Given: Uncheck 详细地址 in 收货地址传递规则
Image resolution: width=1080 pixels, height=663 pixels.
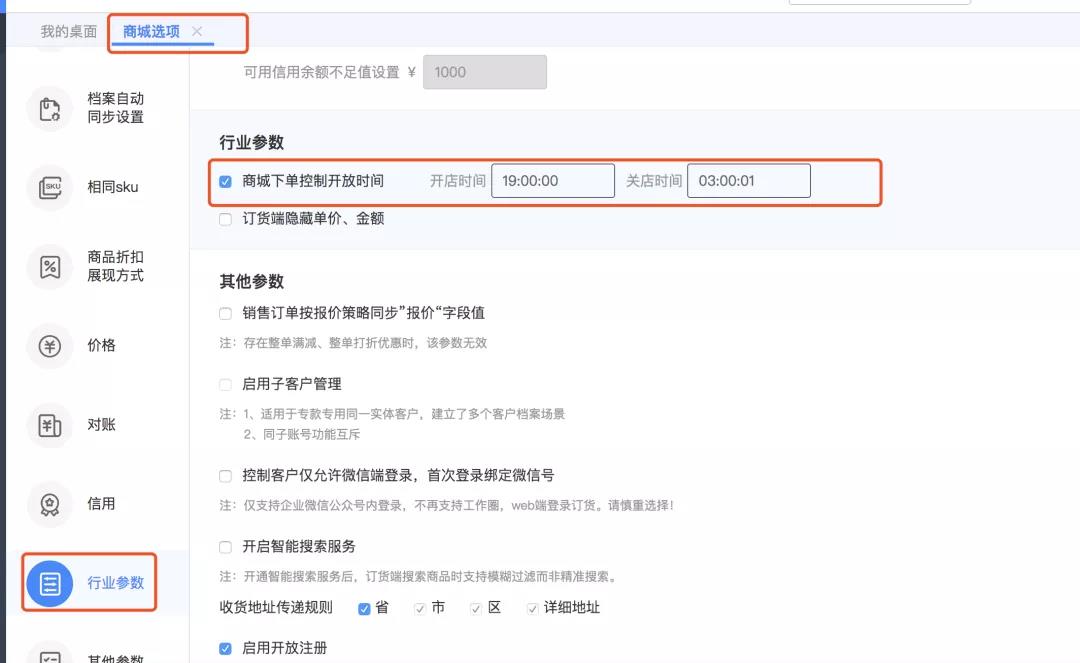Looking at the screenshot, I should point(531,607).
